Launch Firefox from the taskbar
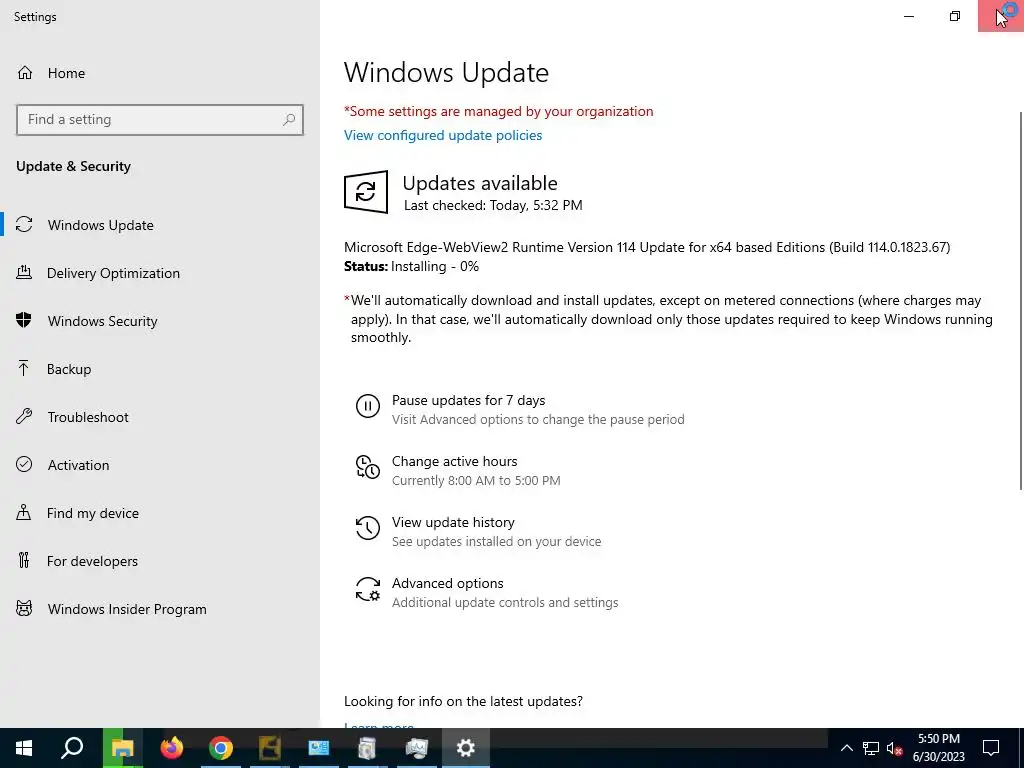This screenshot has width=1024, height=768. [x=172, y=748]
